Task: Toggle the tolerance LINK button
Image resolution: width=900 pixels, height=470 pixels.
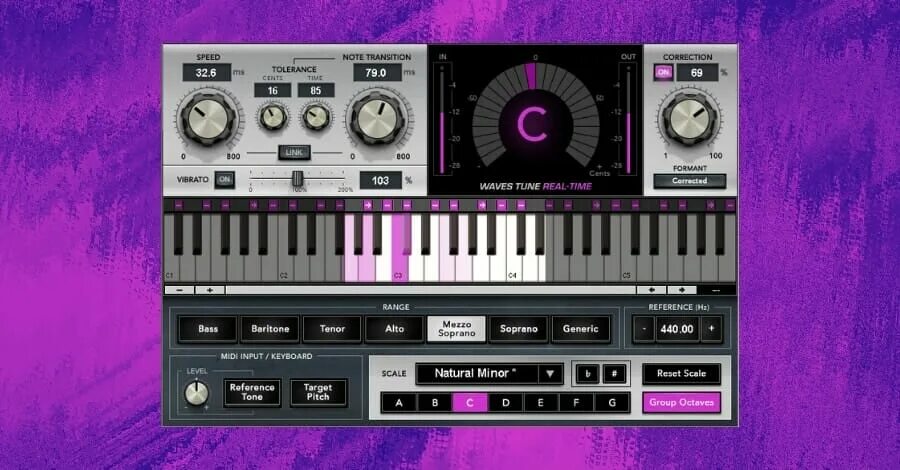Action: pos(294,153)
